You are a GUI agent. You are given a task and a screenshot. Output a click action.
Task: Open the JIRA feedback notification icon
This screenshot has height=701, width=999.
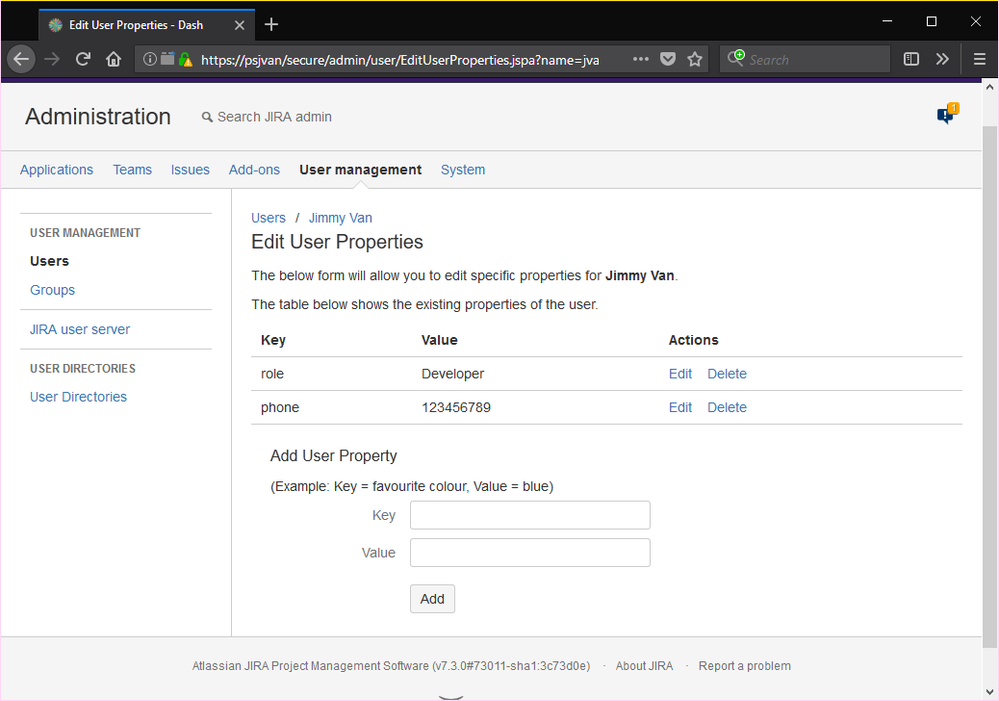pyautogui.click(x=945, y=115)
